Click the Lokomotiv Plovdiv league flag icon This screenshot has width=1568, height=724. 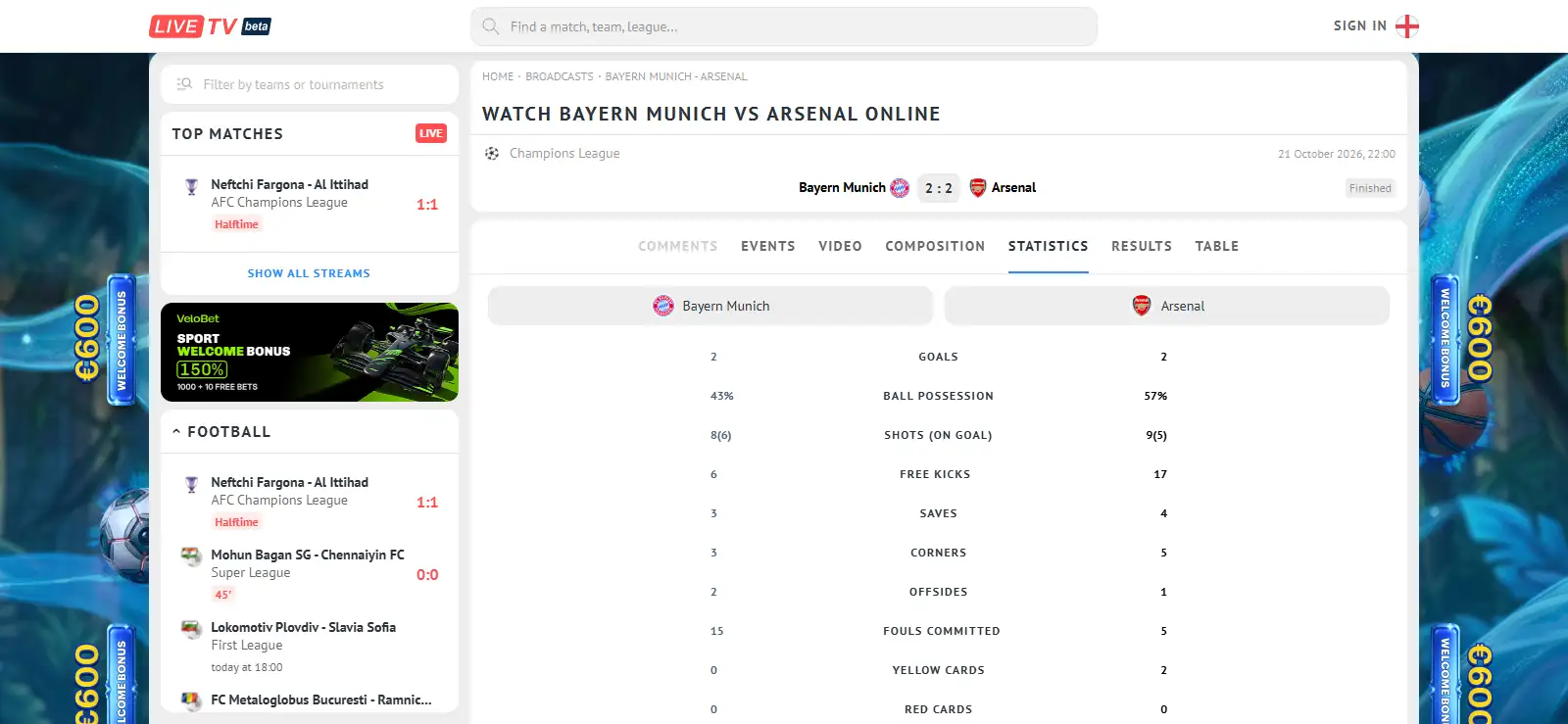pos(191,629)
